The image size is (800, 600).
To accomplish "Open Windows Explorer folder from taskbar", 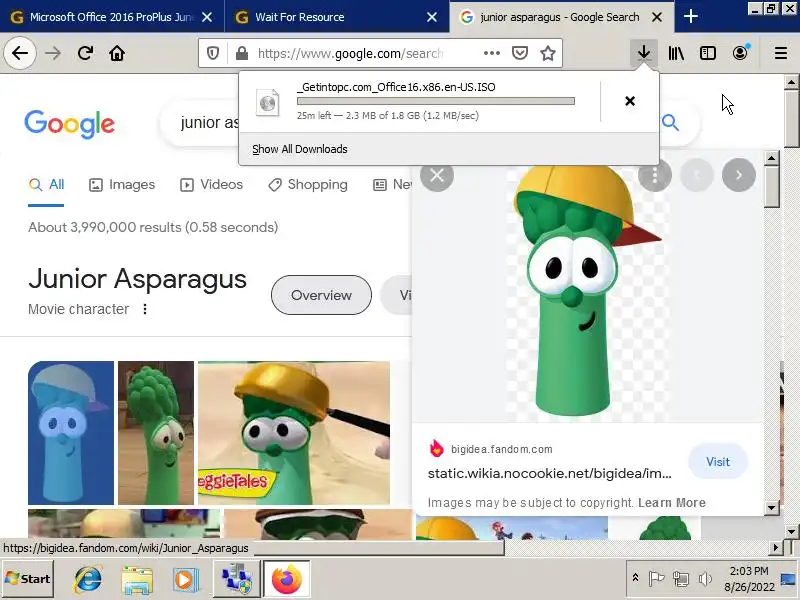I will tap(137, 579).
